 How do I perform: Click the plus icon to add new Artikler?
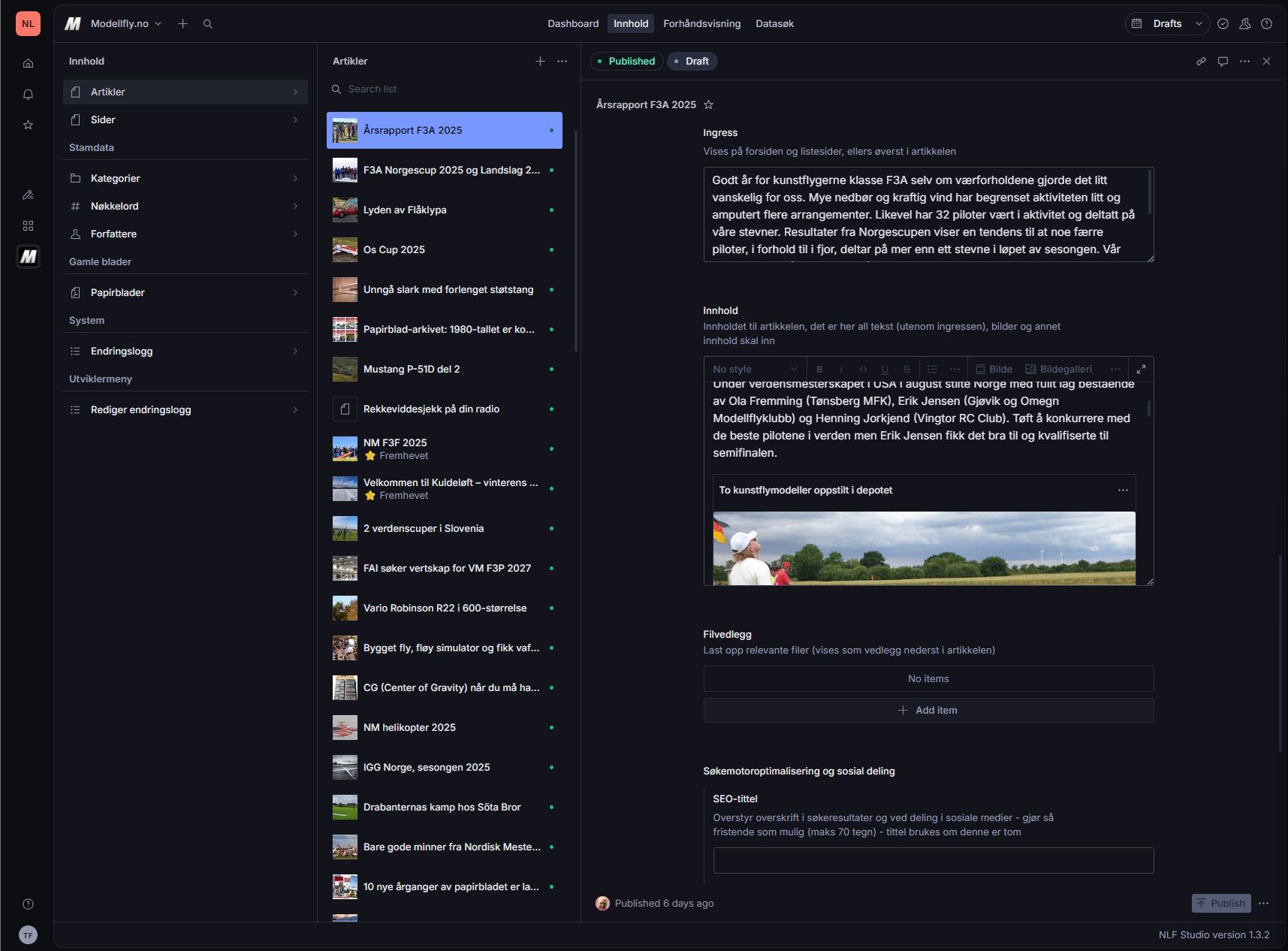[540, 62]
